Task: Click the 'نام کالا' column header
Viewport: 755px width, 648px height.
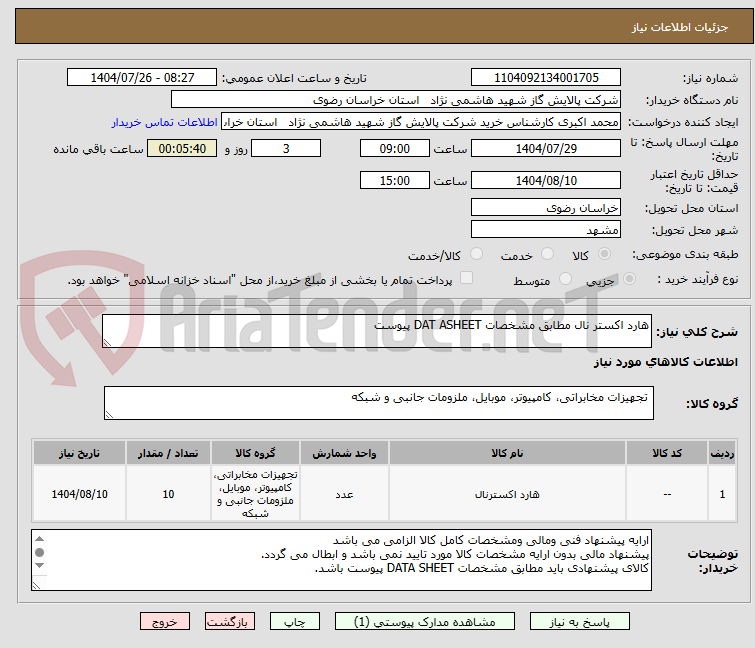Action: pyautogui.click(x=507, y=453)
